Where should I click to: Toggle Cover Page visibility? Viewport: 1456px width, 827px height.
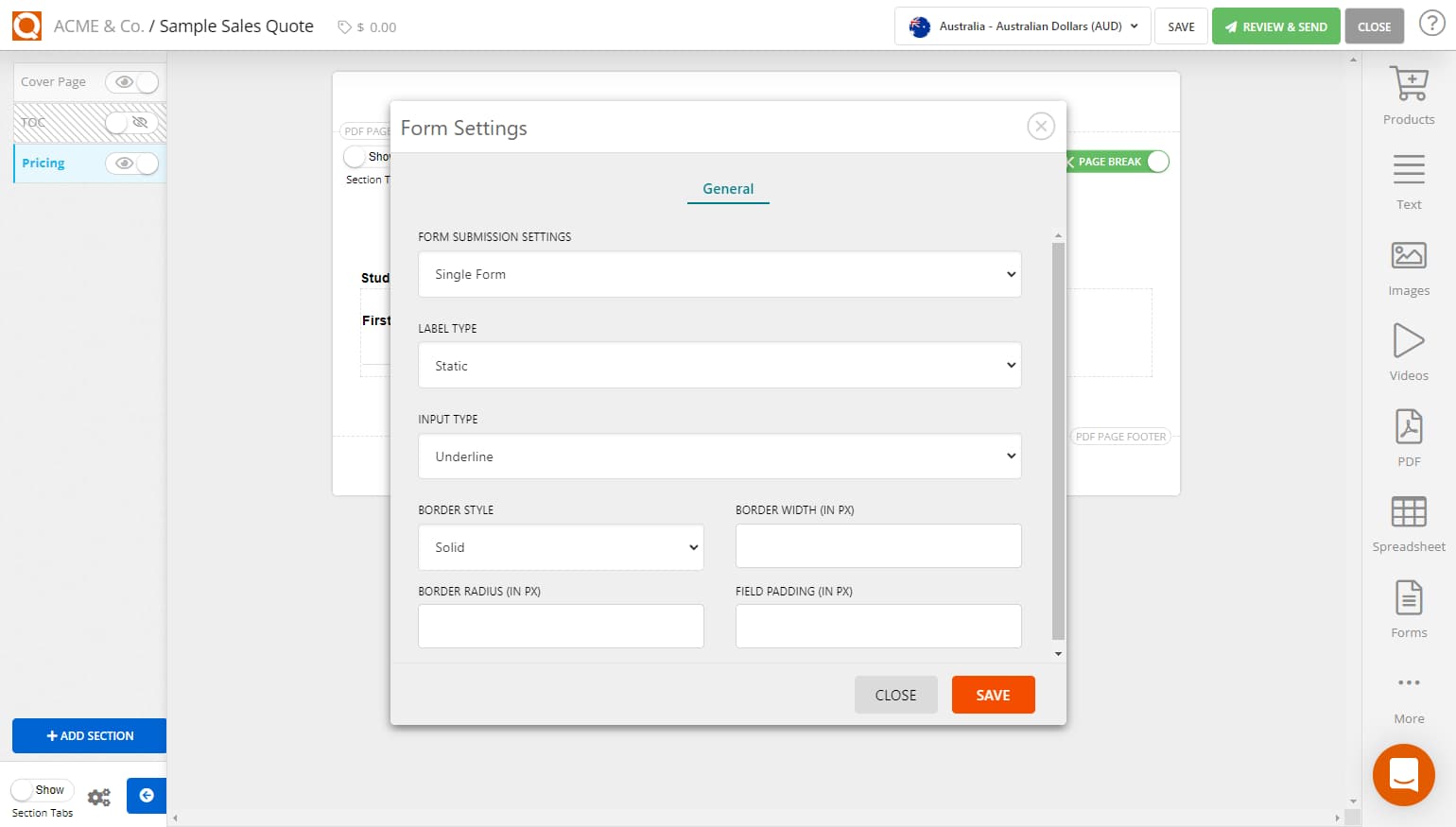tap(132, 82)
